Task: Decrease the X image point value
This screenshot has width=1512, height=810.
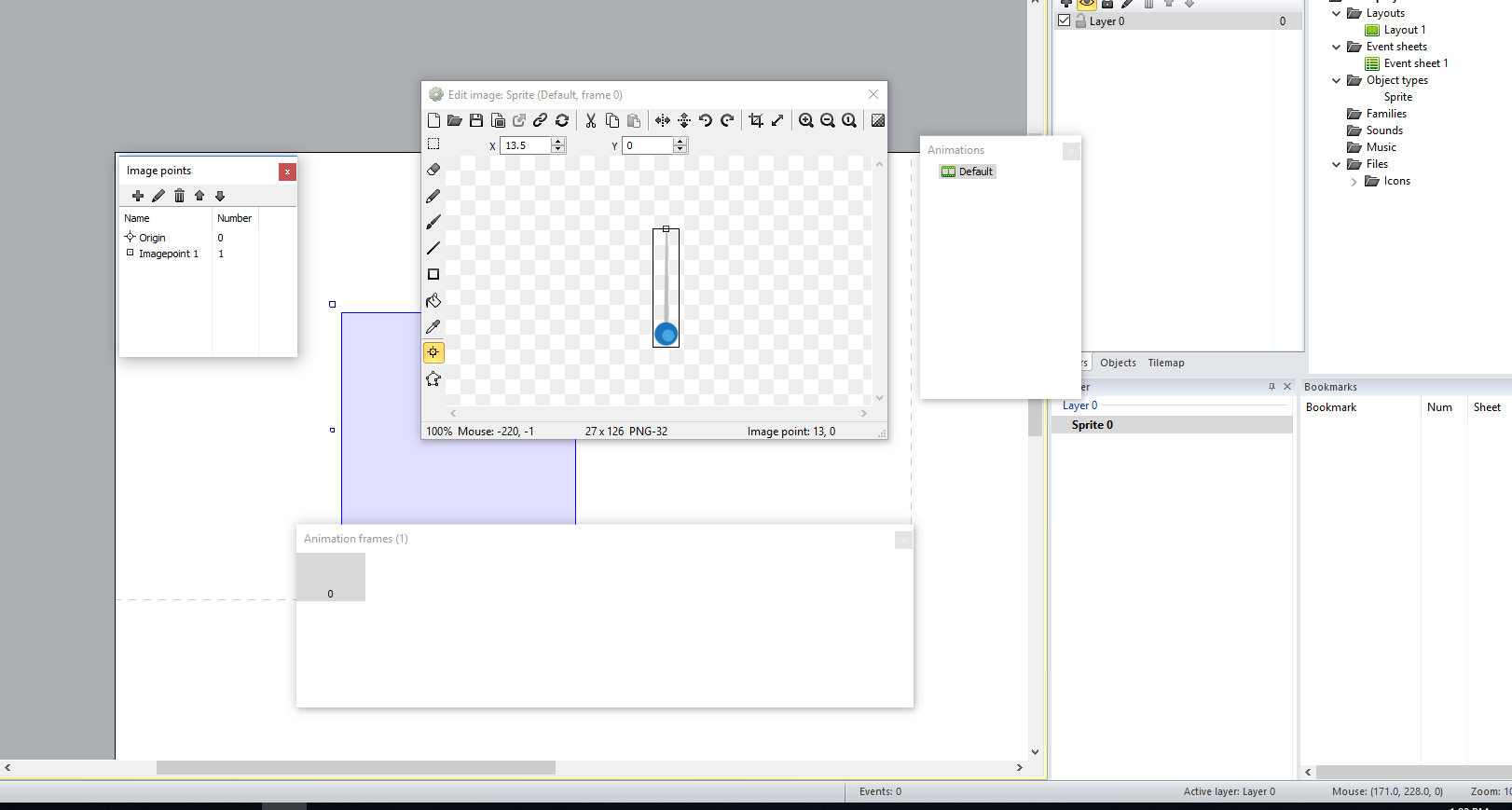Action: pyautogui.click(x=558, y=149)
